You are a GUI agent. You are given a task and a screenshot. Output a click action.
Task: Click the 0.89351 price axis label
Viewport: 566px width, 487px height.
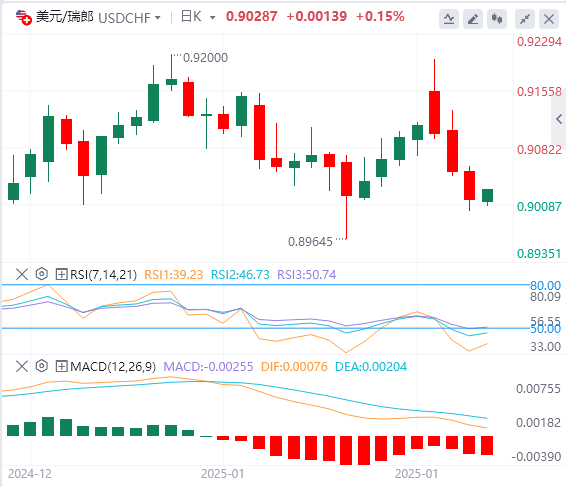pyautogui.click(x=539, y=254)
